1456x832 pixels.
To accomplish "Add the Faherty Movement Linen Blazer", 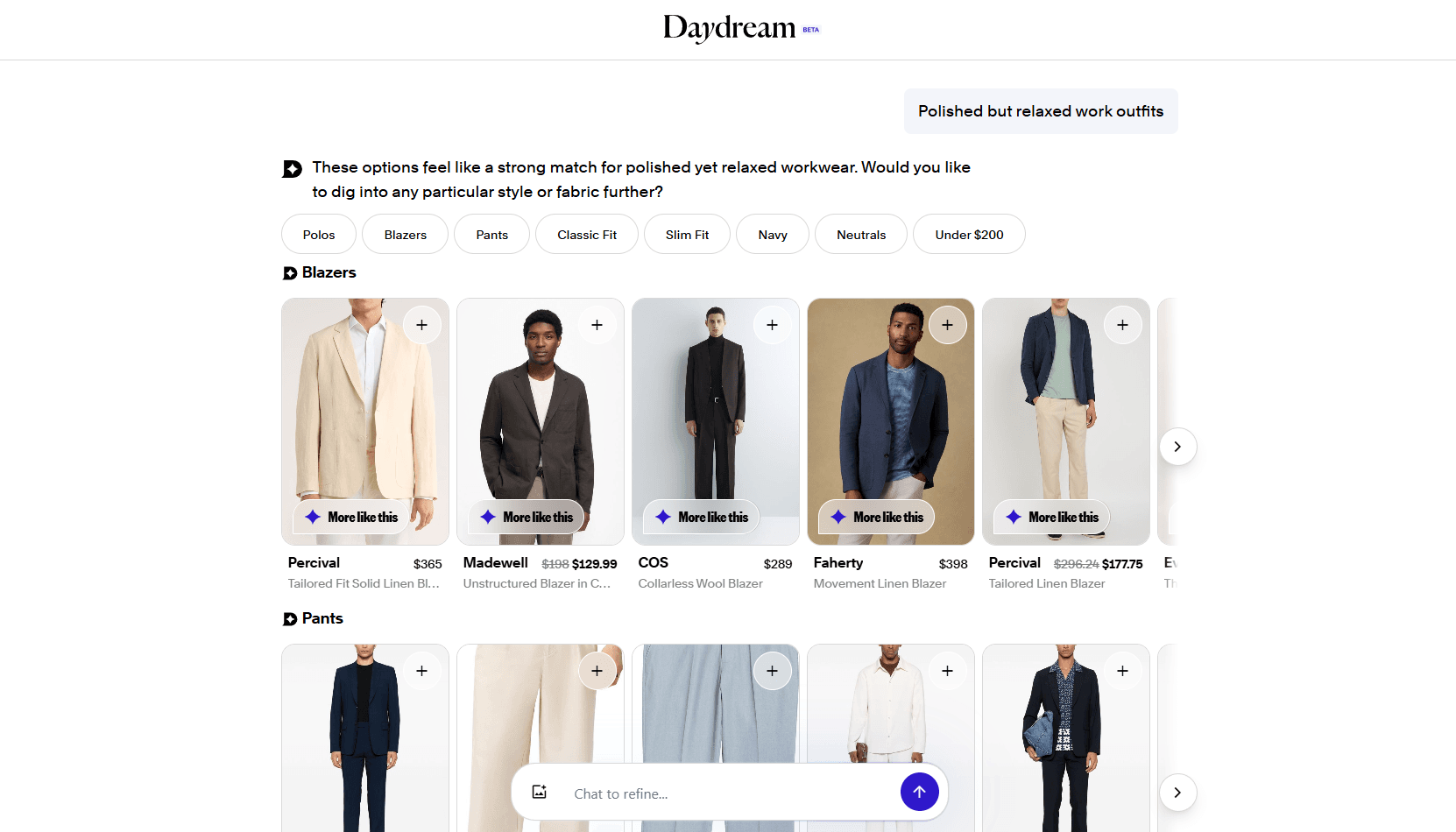I will click(947, 325).
